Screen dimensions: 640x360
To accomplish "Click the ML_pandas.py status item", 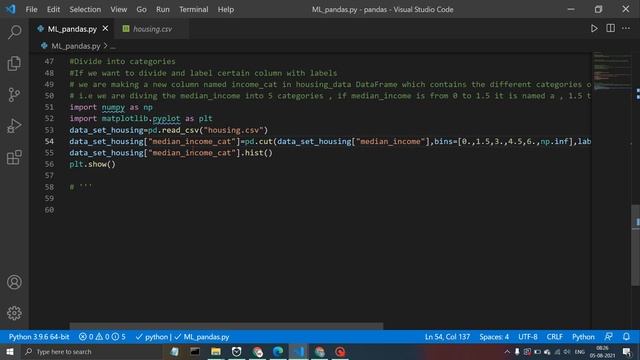I will (202, 337).
